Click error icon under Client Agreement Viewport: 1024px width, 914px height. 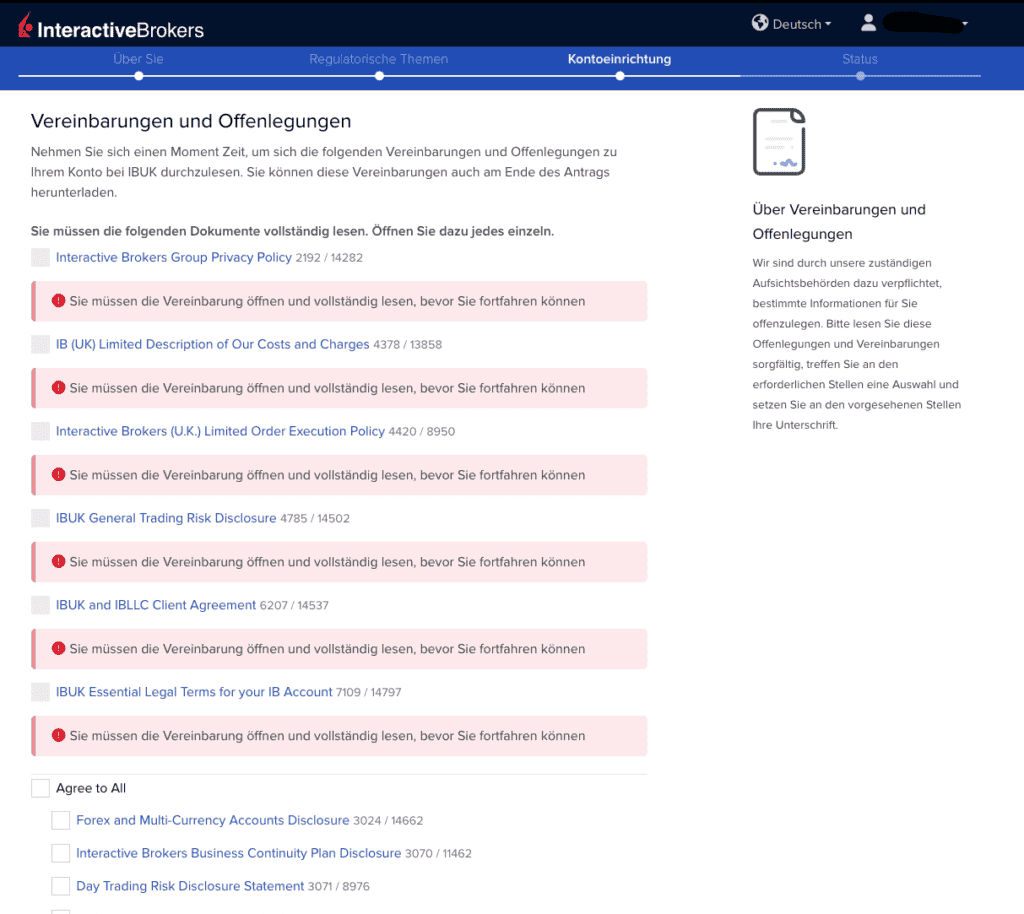point(59,648)
